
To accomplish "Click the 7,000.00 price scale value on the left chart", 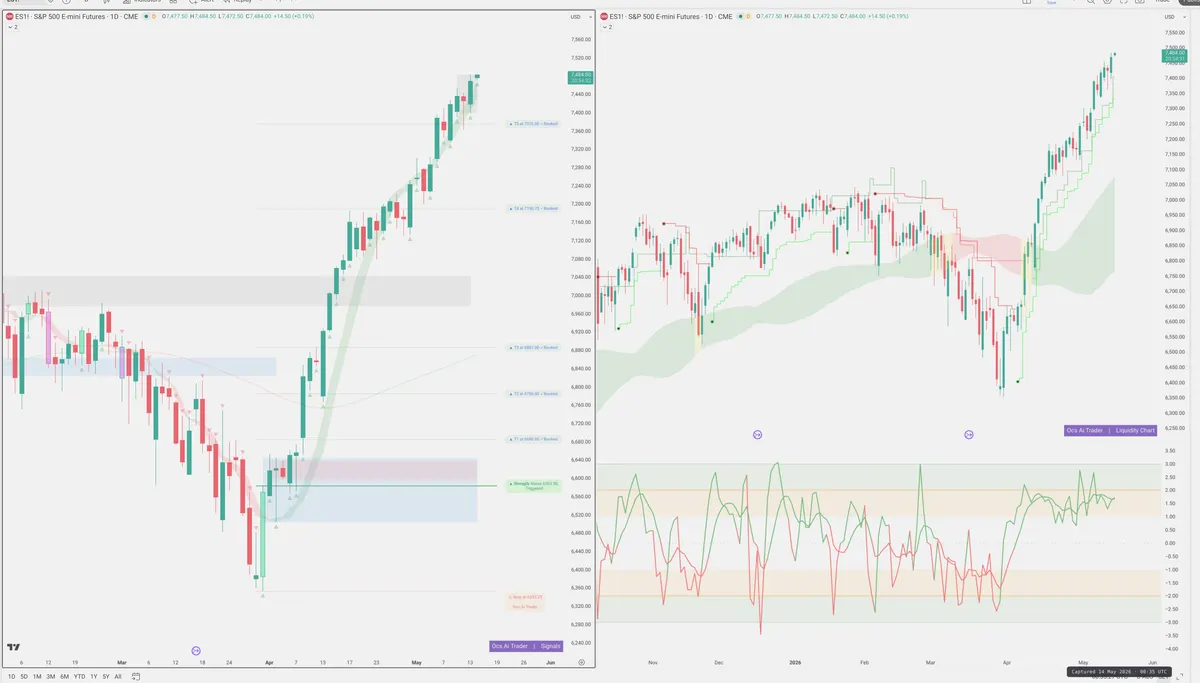I will [x=580, y=295].
